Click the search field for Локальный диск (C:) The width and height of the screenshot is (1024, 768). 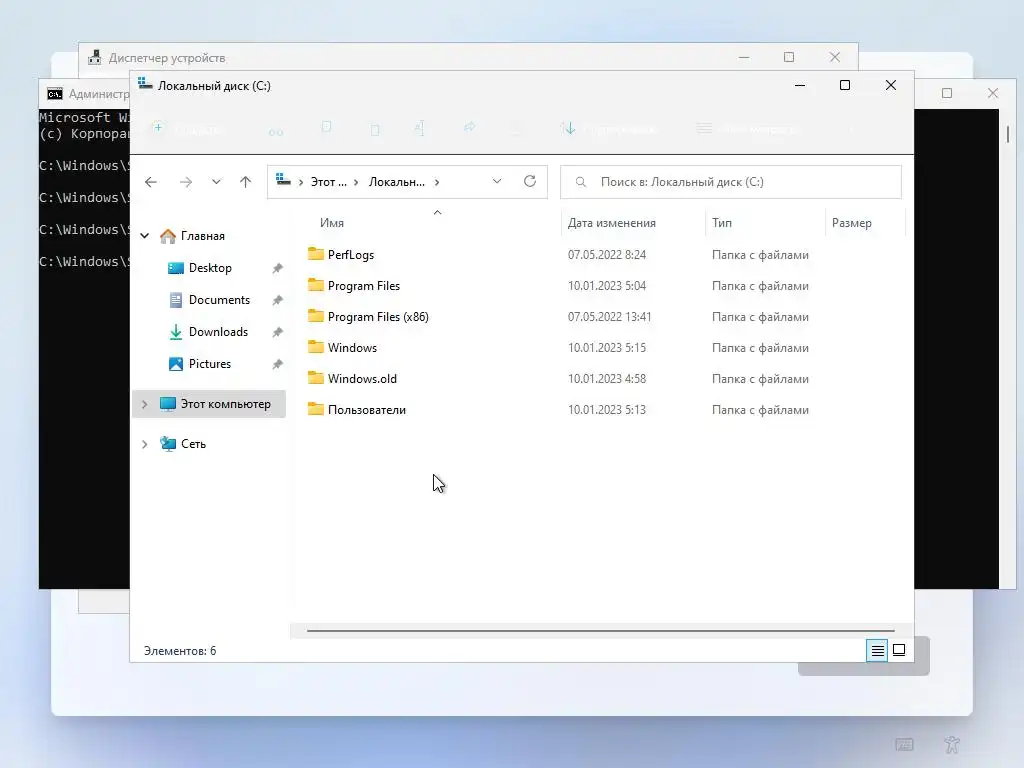tap(731, 182)
